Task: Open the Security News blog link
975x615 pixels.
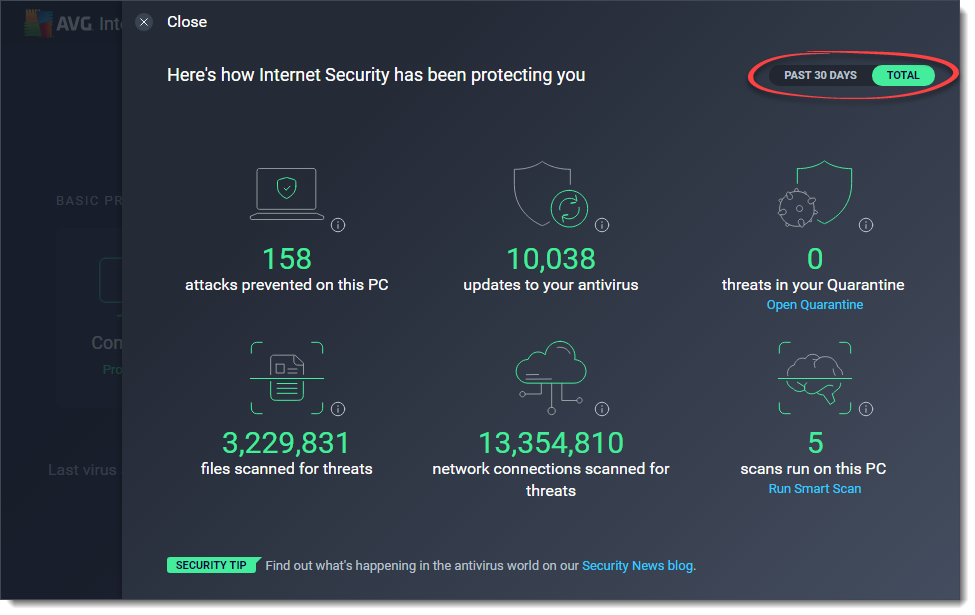Action: [637, 565]
